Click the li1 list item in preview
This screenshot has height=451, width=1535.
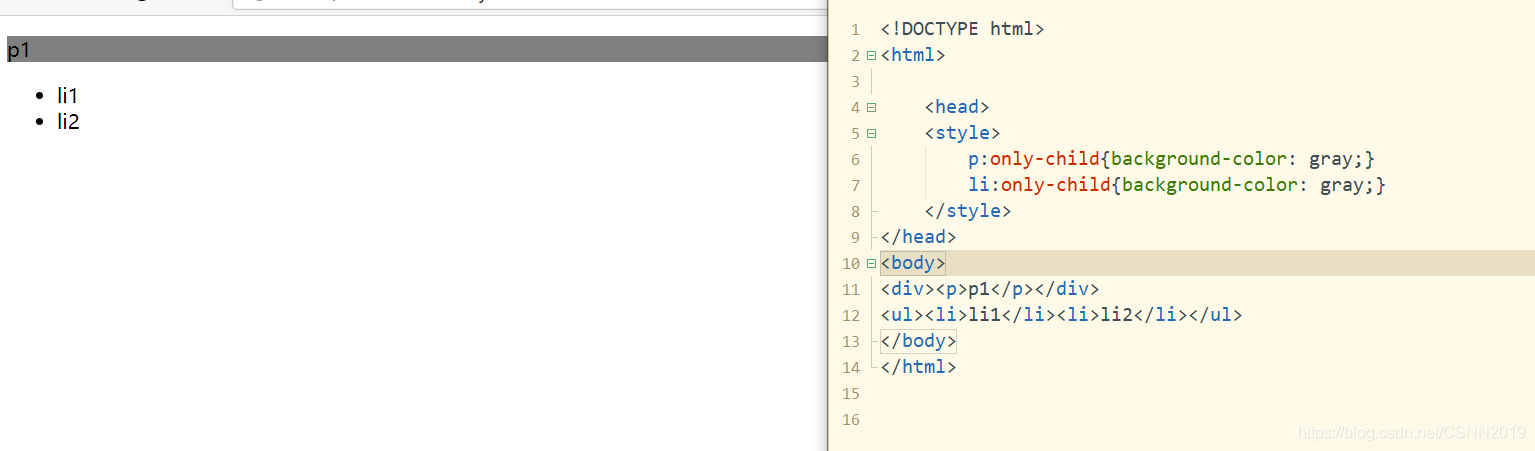pos(67,96)
